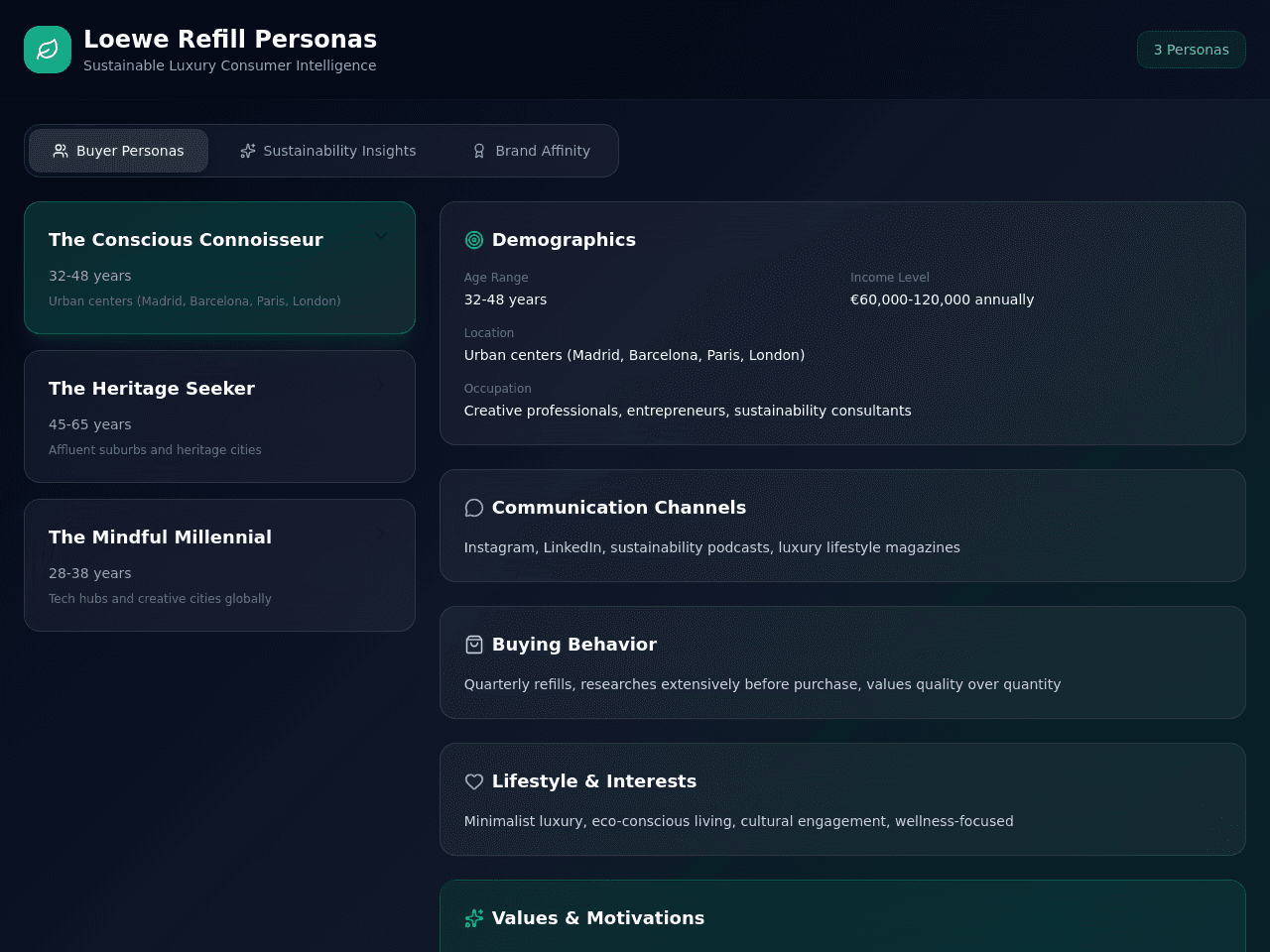Click the Lifestyle & Interests heart icon
1270x952 pixels.
pos(474,781)
